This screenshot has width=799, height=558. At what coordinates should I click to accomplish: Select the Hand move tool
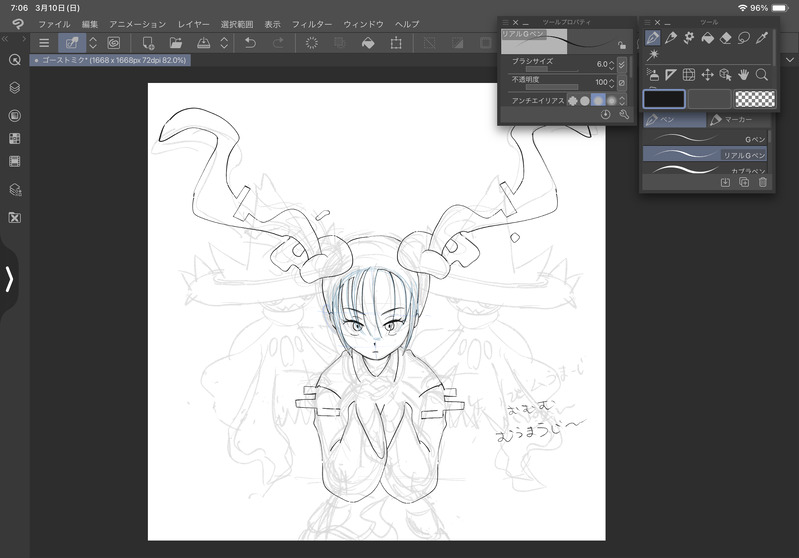(744, 75)
